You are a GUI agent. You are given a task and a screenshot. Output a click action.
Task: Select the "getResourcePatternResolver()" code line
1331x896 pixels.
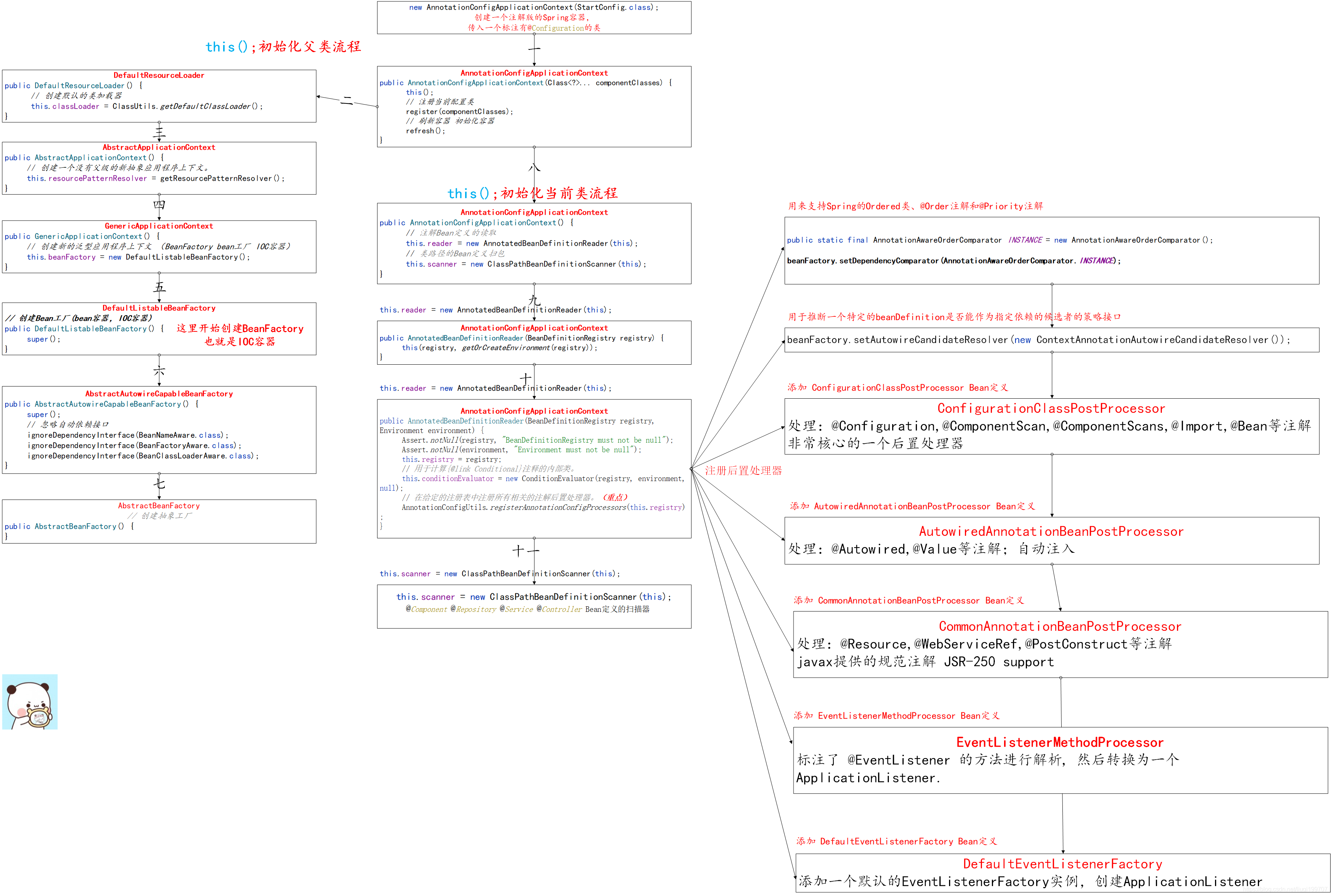(x=156, y=178)
